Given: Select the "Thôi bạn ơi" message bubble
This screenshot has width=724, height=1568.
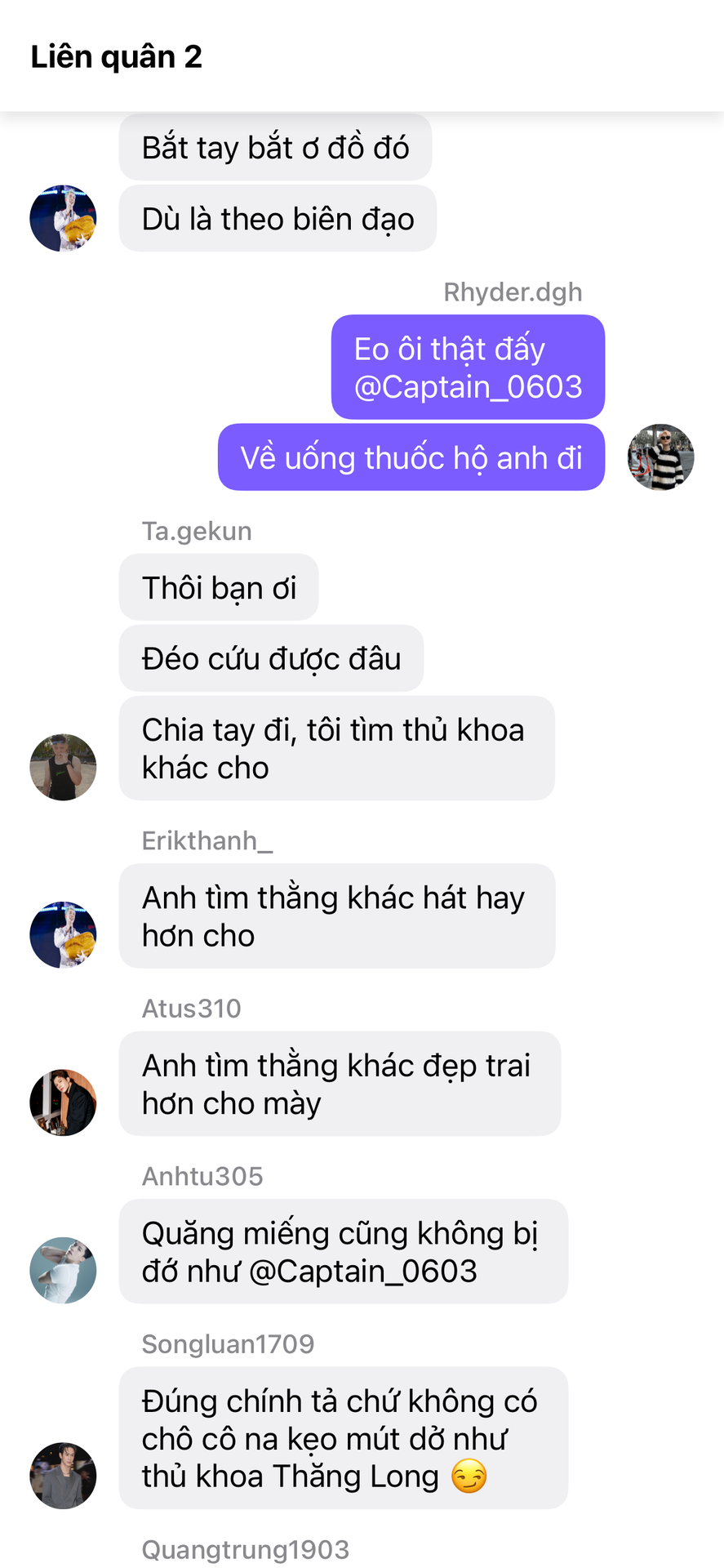Looking at the screenshot, I should click(x=219, y=587).
